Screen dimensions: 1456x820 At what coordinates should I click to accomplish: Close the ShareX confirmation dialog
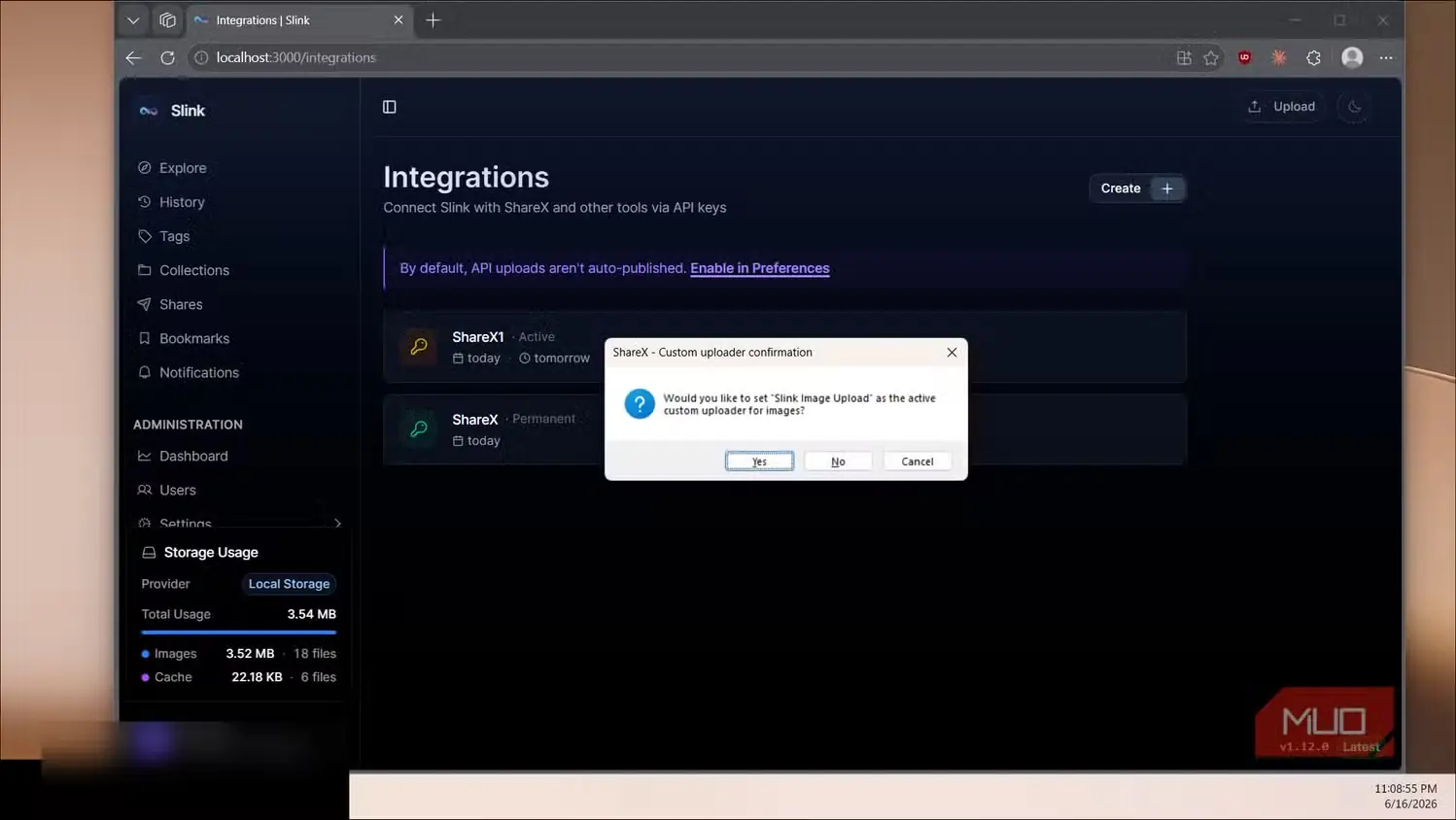pos(952,353)
